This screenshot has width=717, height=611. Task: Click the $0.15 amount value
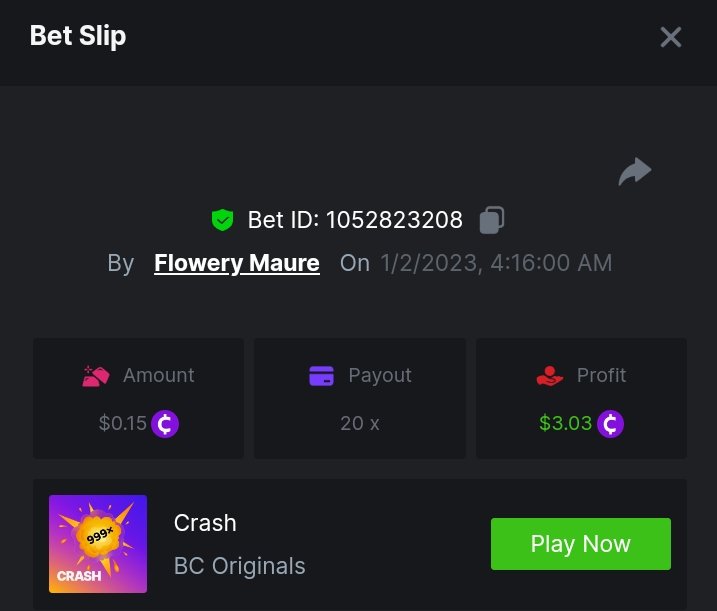(x=123, y=423)
